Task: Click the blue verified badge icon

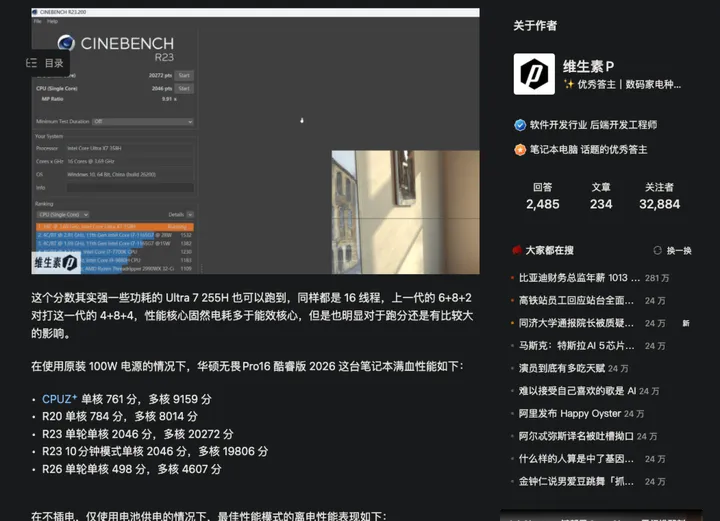Action: (x=520, y=125)
